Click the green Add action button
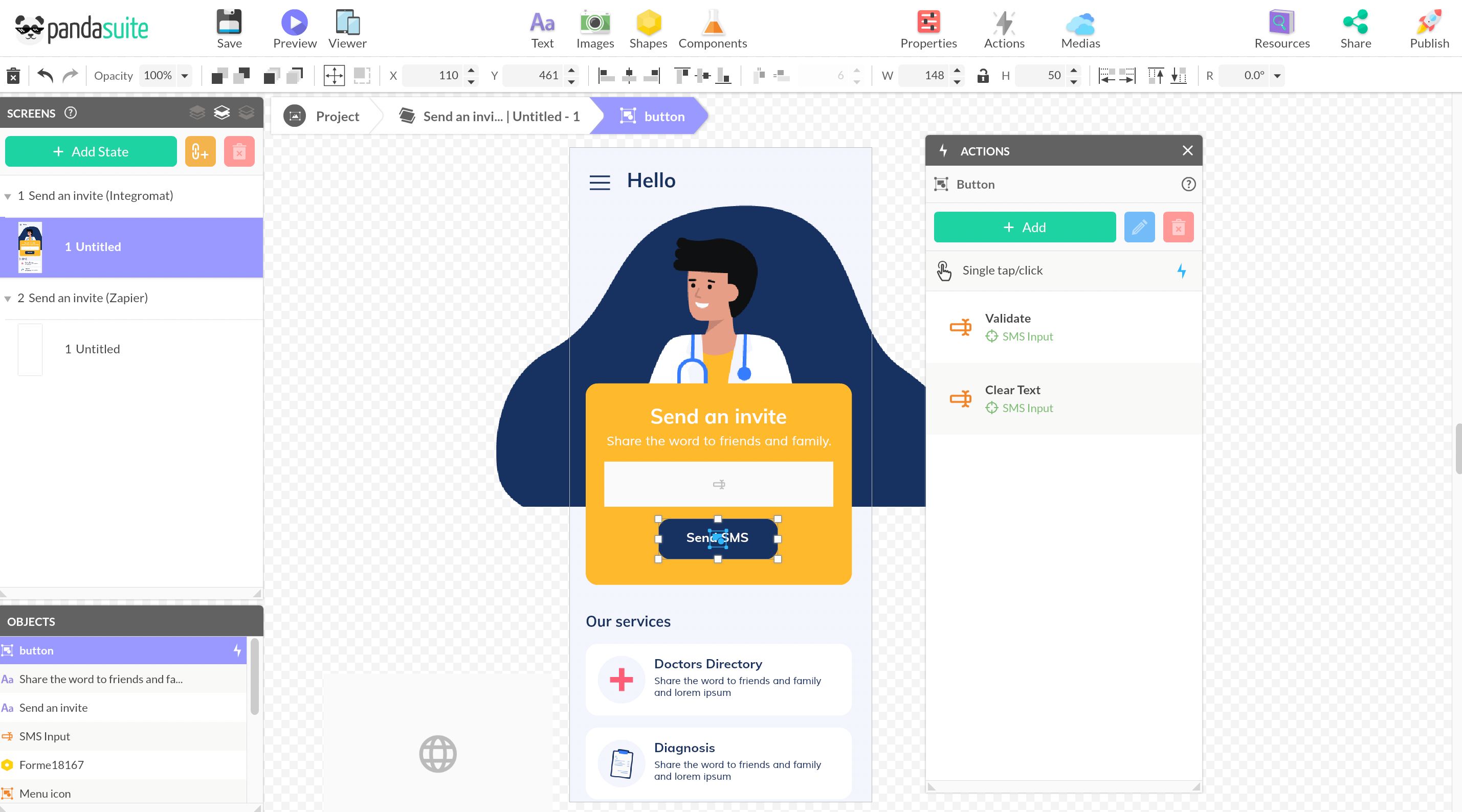Image resolution: width=1462 pixels, height=812 pixels. 1025,228
